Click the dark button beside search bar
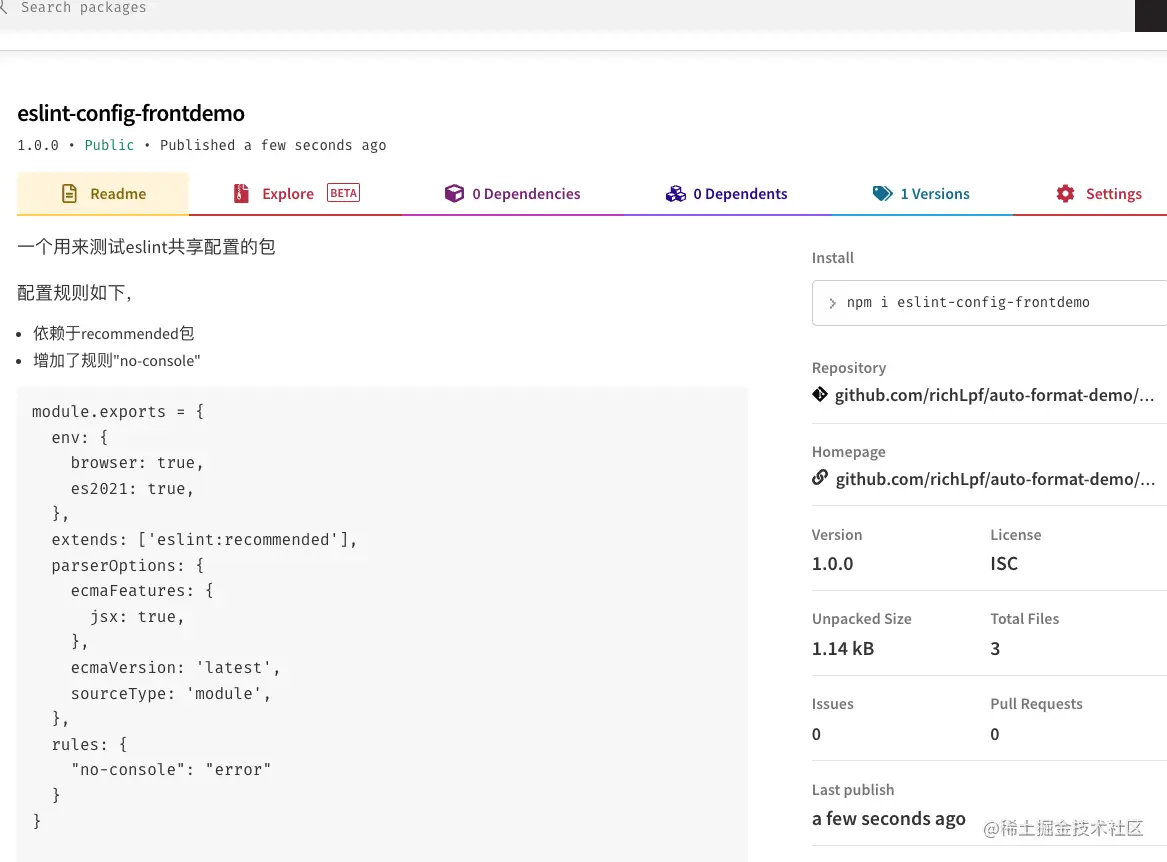This screenshot has width=1167, height=862. 1151,15
